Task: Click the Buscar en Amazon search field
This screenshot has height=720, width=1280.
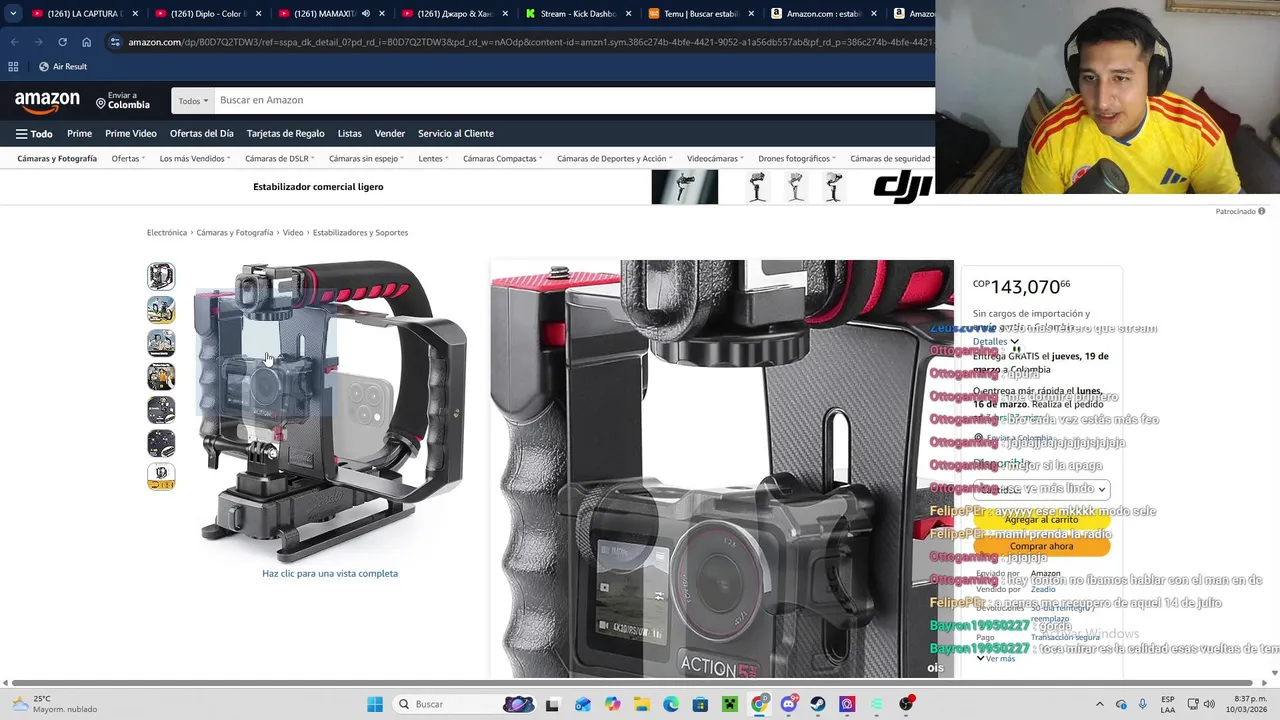Action: pos(575,100)
